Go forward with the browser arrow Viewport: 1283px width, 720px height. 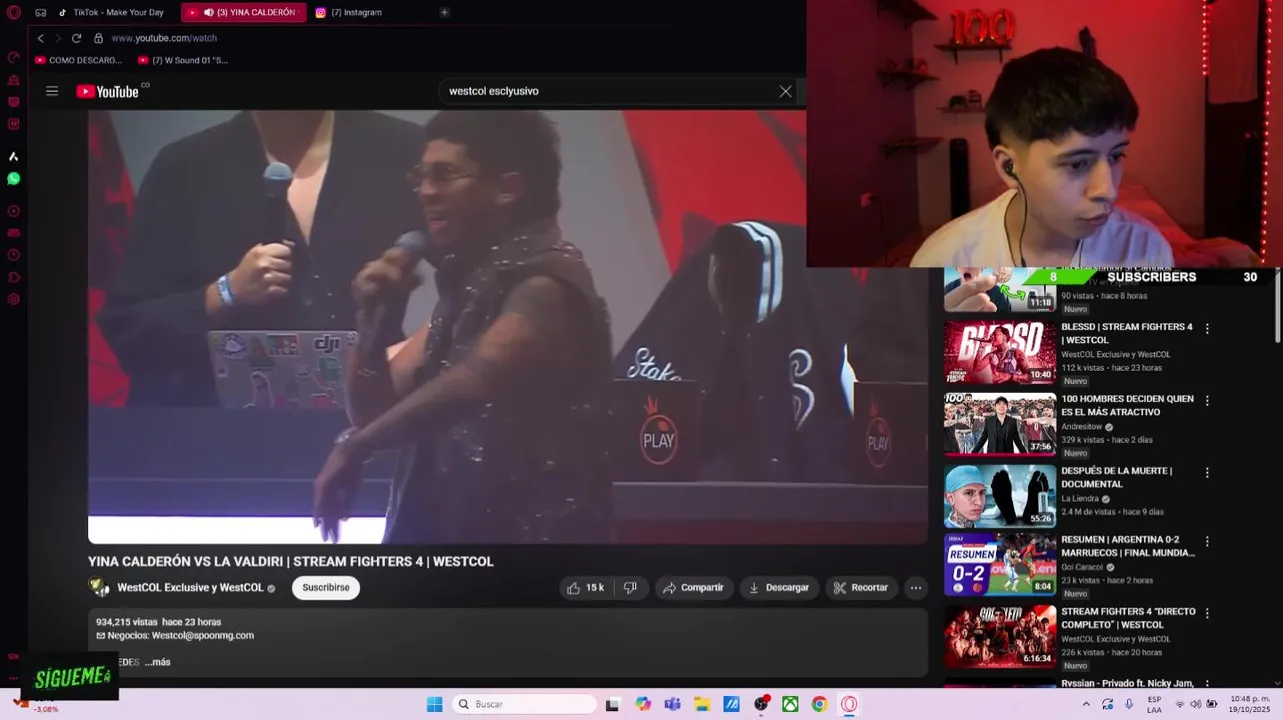pos(58,38)
